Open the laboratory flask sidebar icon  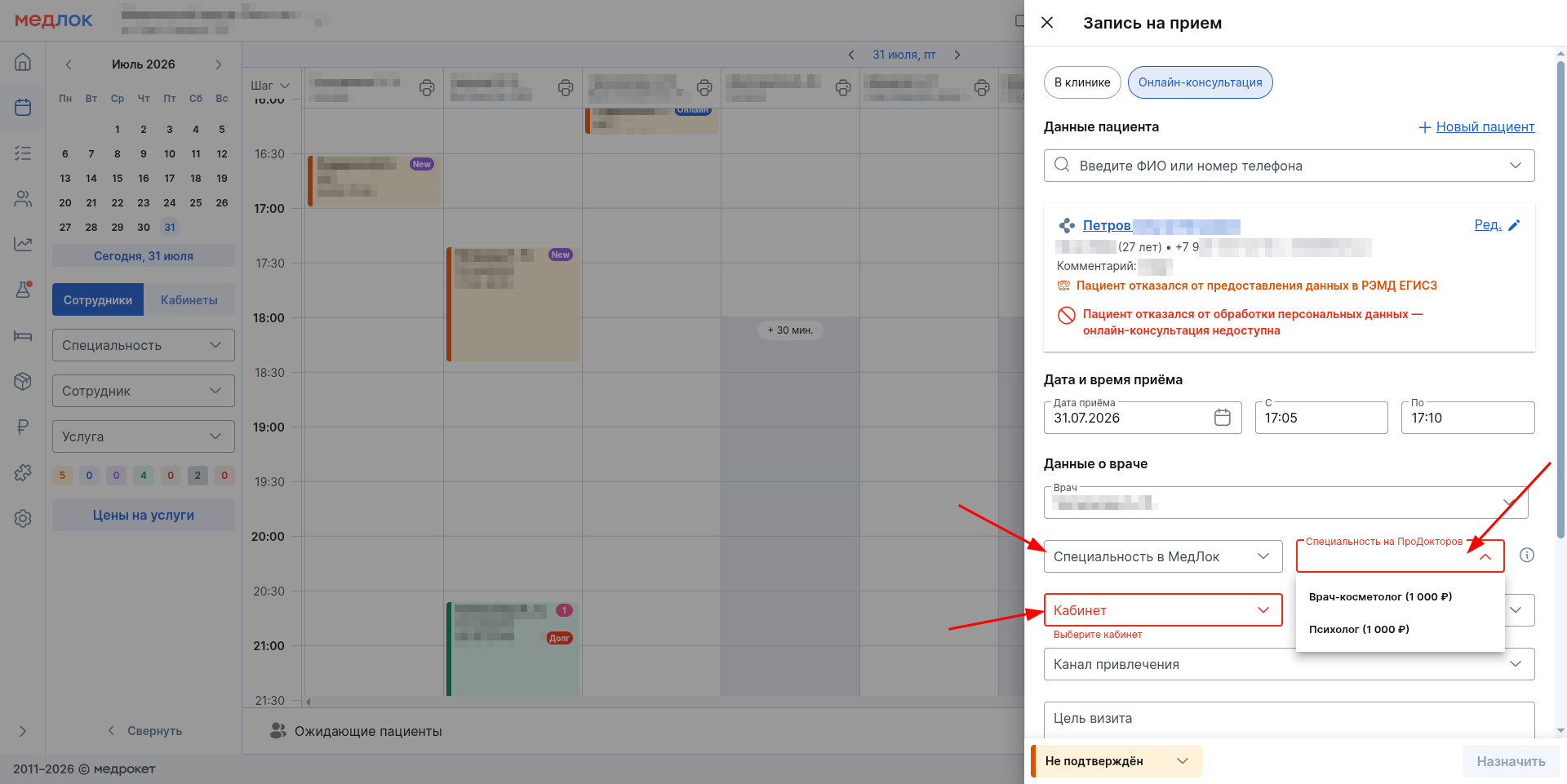(23, 290)
